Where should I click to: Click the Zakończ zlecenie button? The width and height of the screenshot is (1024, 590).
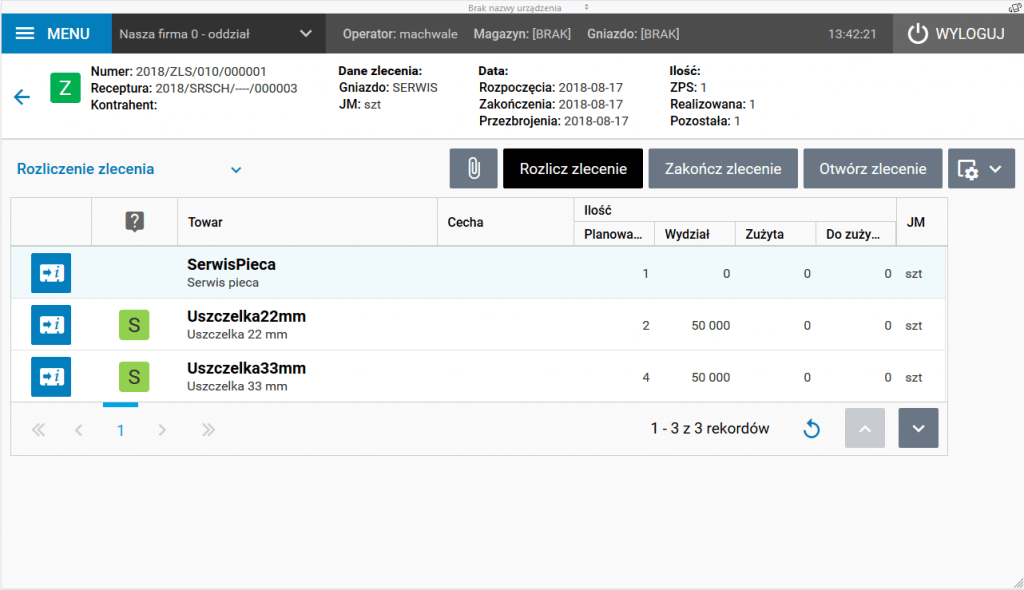(x=723, y=169)
